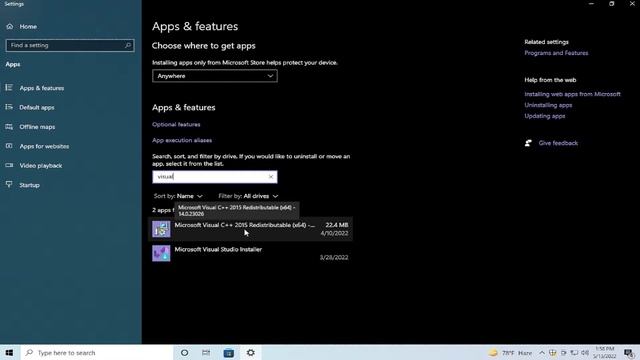
Task: Click the taskbar Type here to search box
Action: pos(96,353)
